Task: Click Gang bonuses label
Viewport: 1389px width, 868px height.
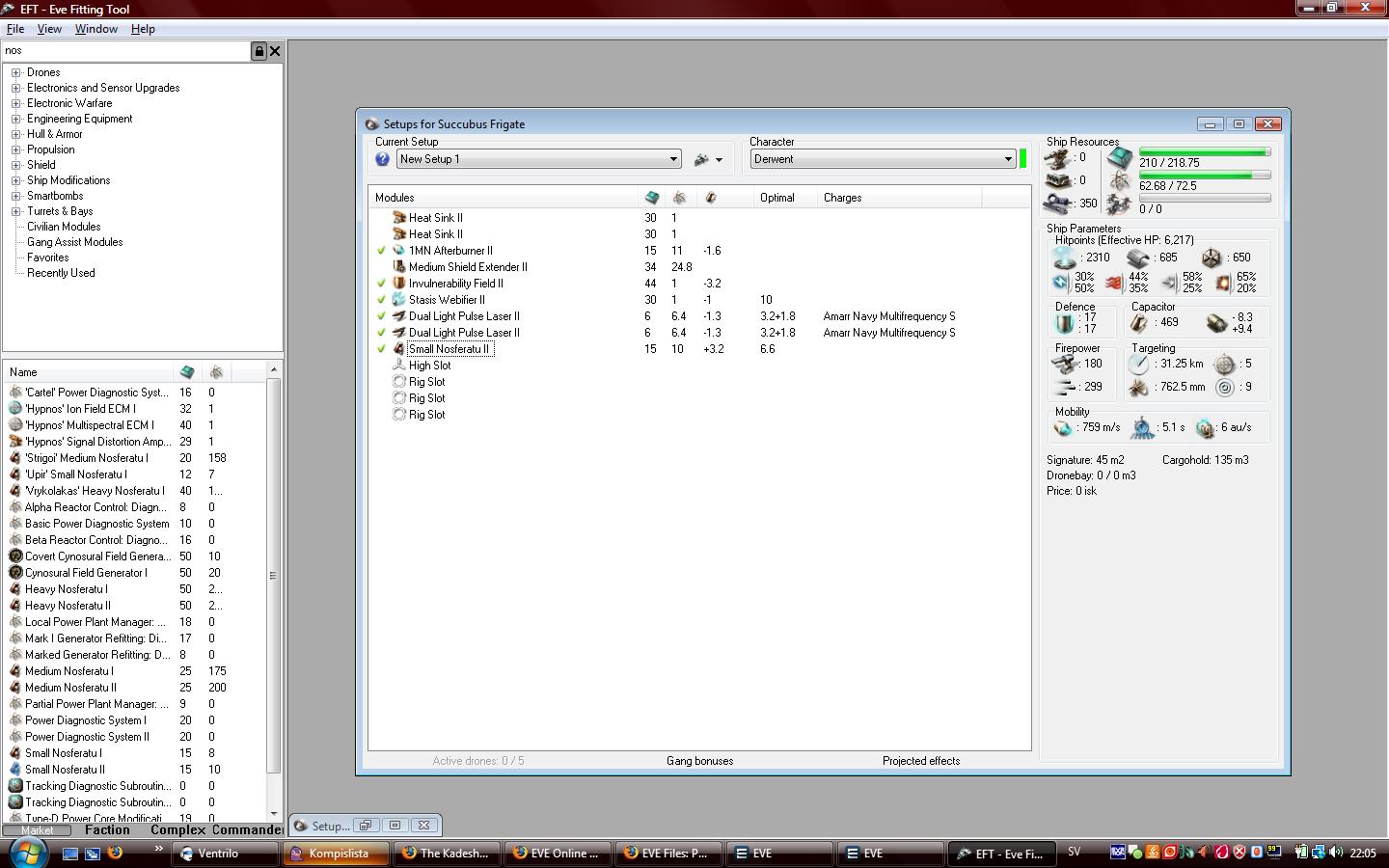Action: tap(699, 761)
